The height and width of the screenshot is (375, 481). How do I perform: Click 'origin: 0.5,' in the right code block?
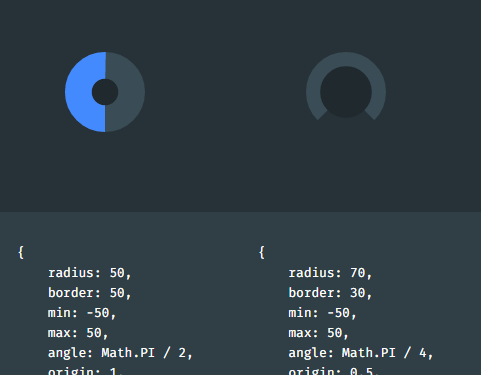(x=334, y=371)
